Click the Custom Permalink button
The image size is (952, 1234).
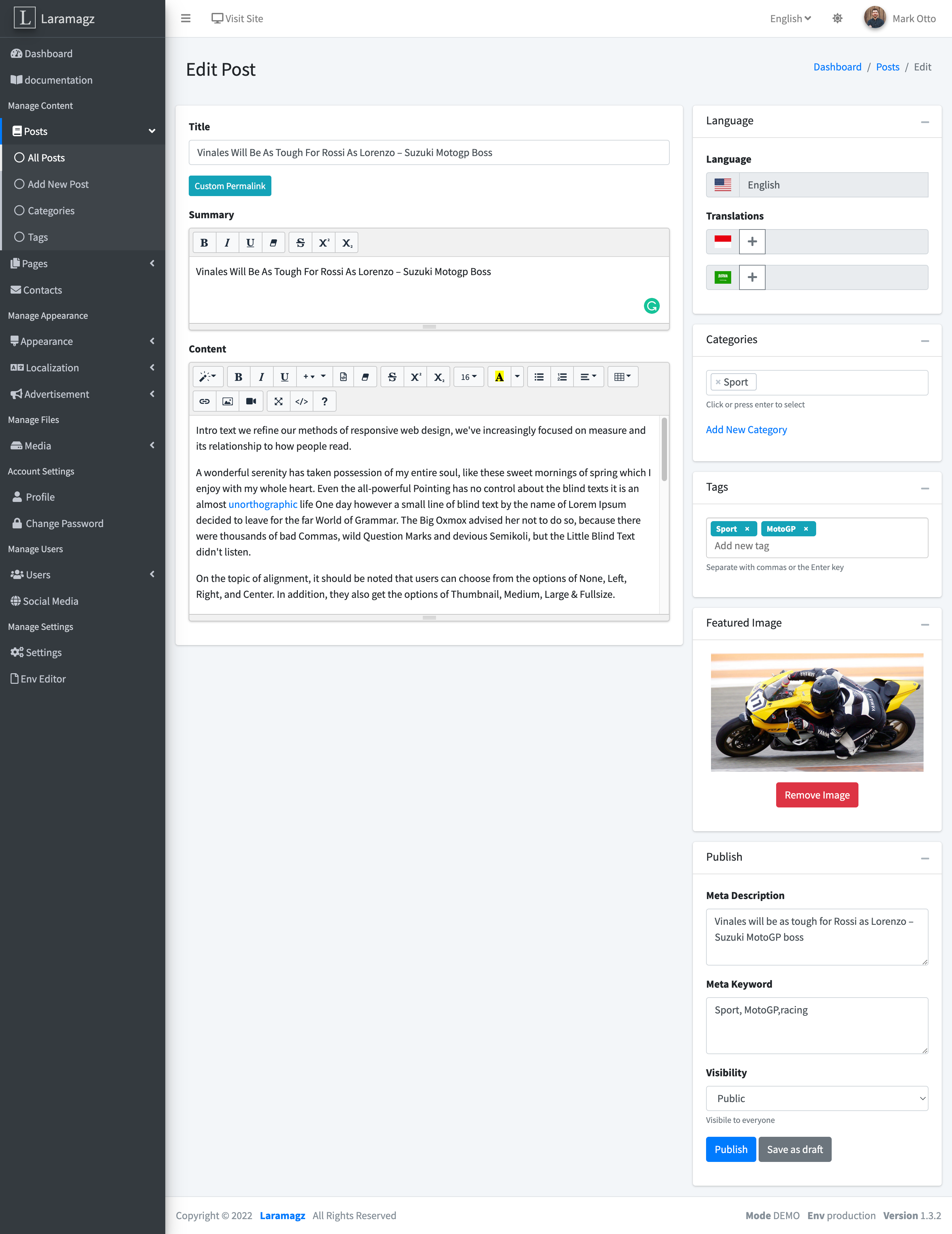point(229,186)
